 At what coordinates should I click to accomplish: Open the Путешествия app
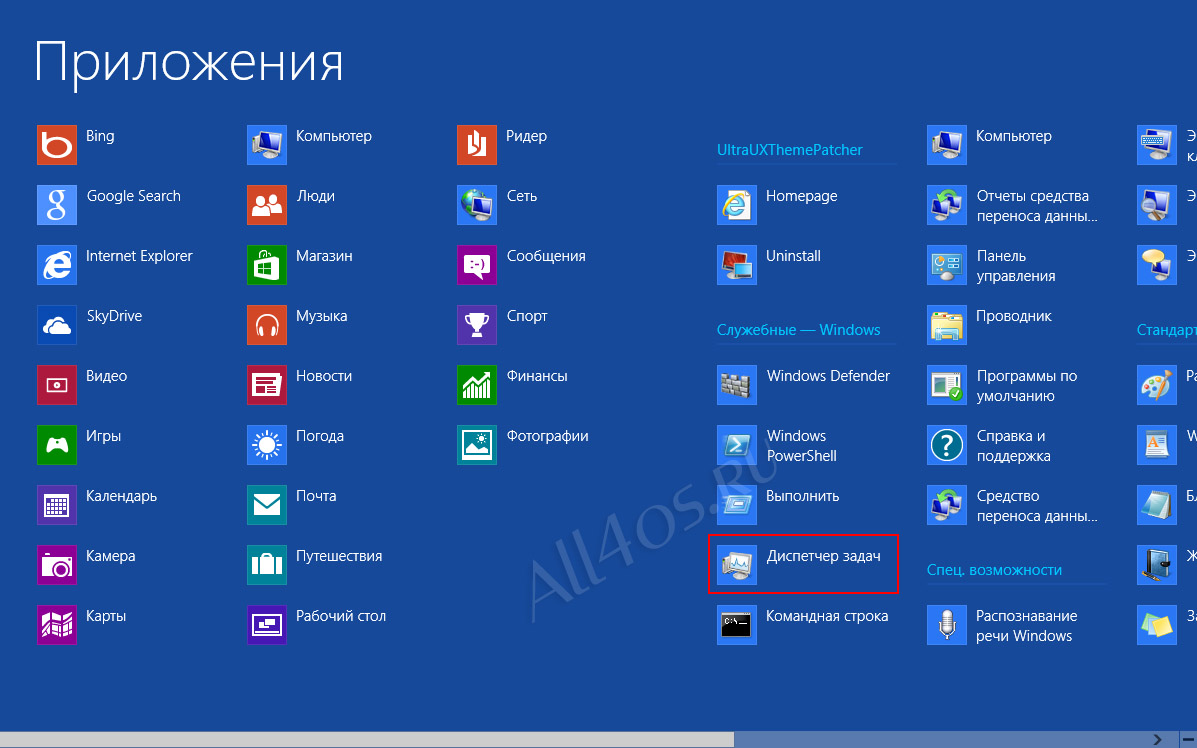(x=266, y=565)
